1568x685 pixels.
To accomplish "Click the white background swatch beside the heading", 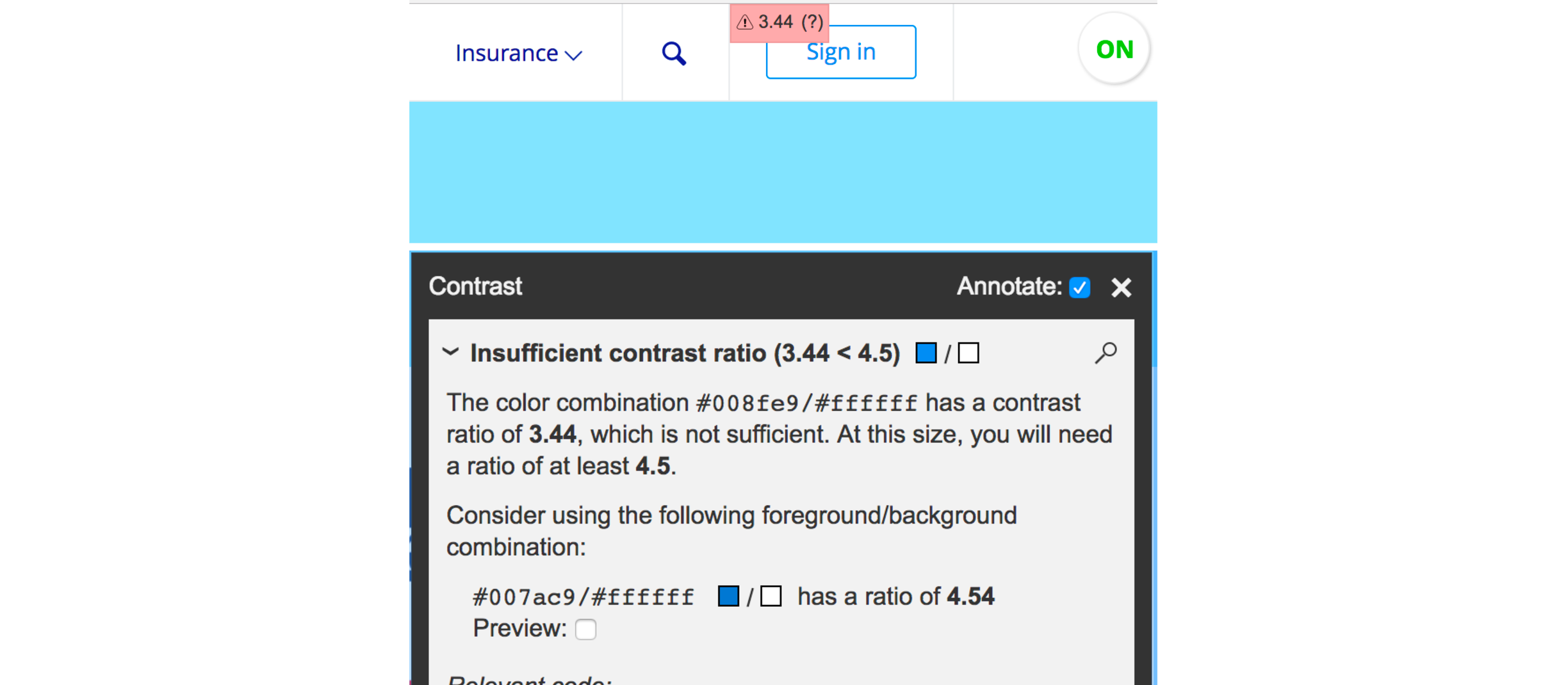I will [x=968, y=353].
